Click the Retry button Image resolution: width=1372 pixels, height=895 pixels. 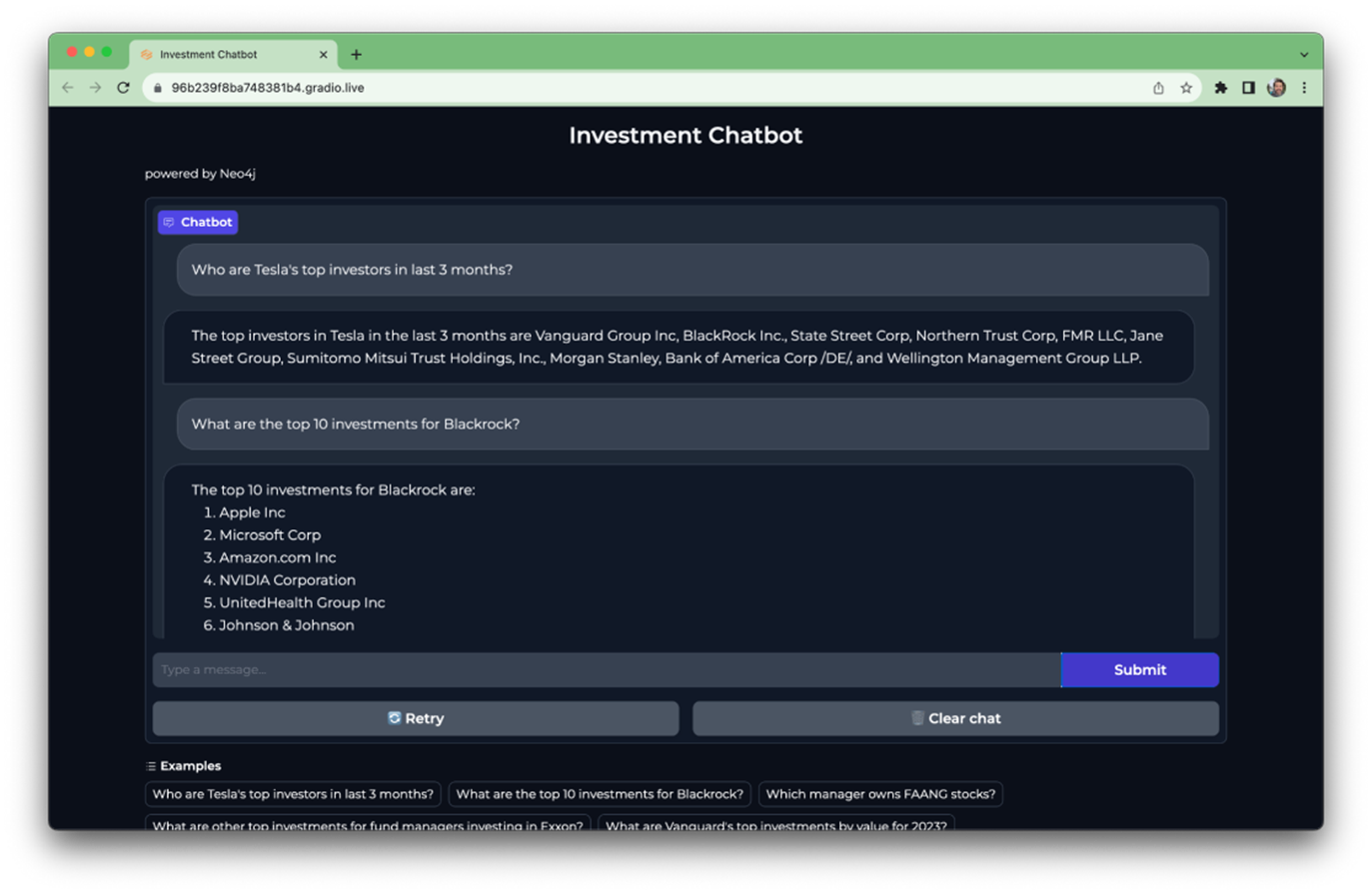tap(416, 718)
